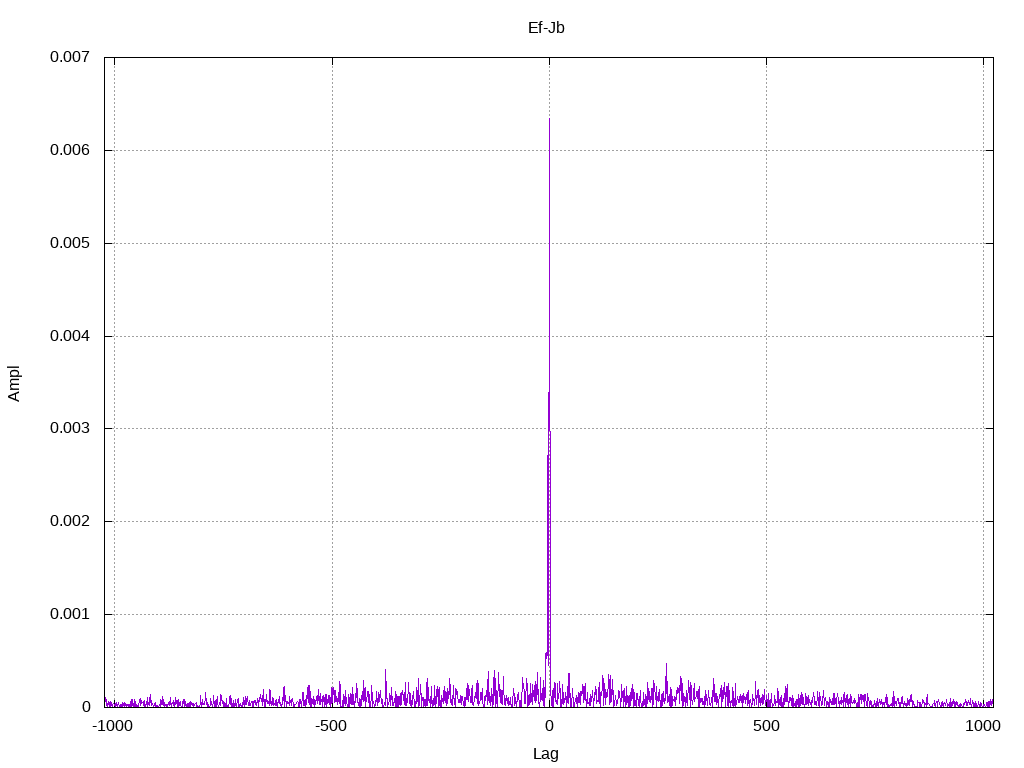Click the 0.004 y-axis tick label
1024x768 pixels.
[x=70, y=336]
